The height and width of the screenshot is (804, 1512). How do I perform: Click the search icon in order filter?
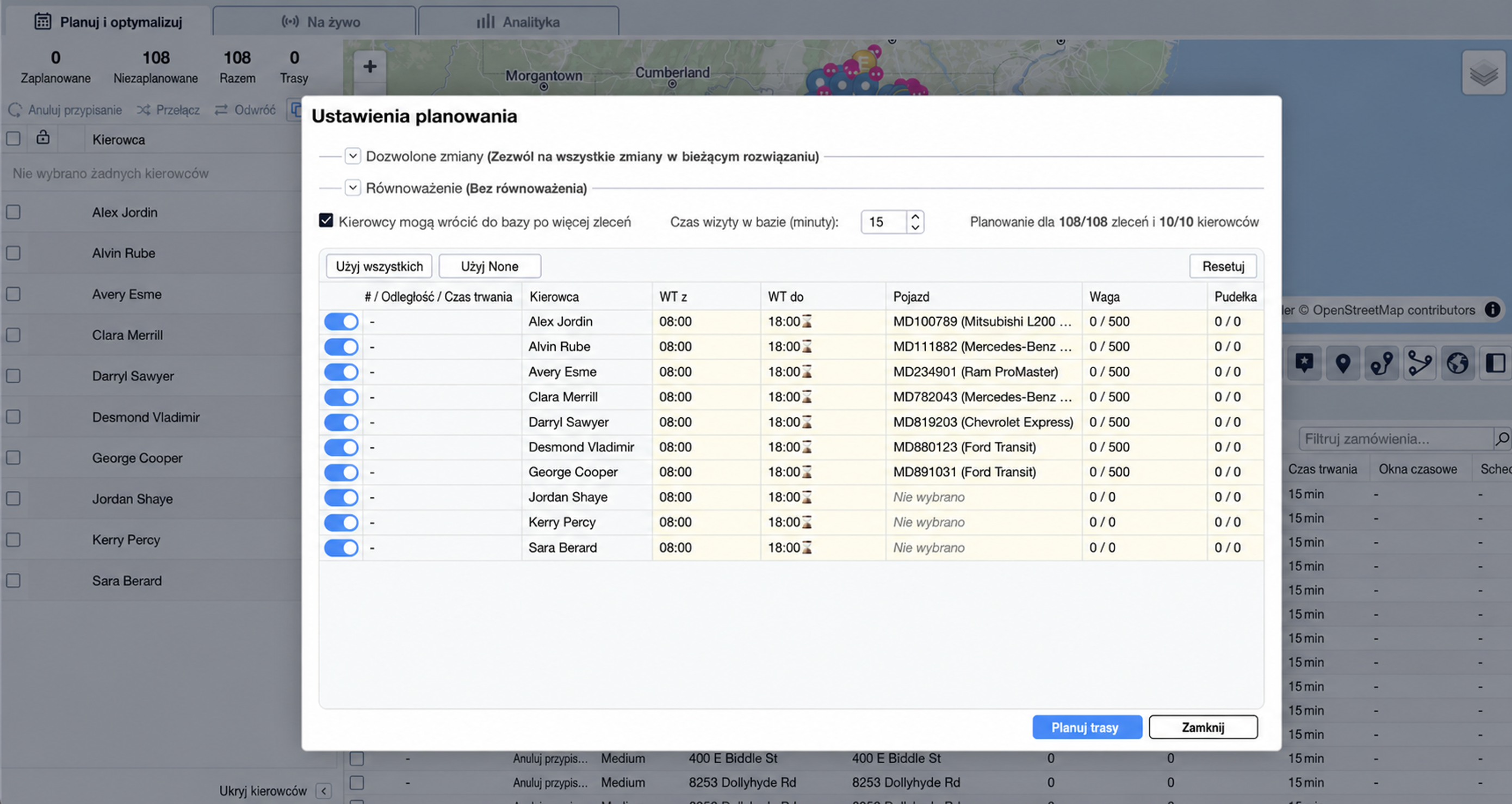1502,438
